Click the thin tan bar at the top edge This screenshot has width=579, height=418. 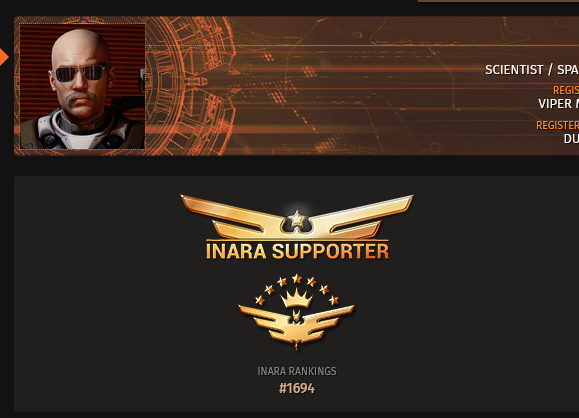pos(498,1)
